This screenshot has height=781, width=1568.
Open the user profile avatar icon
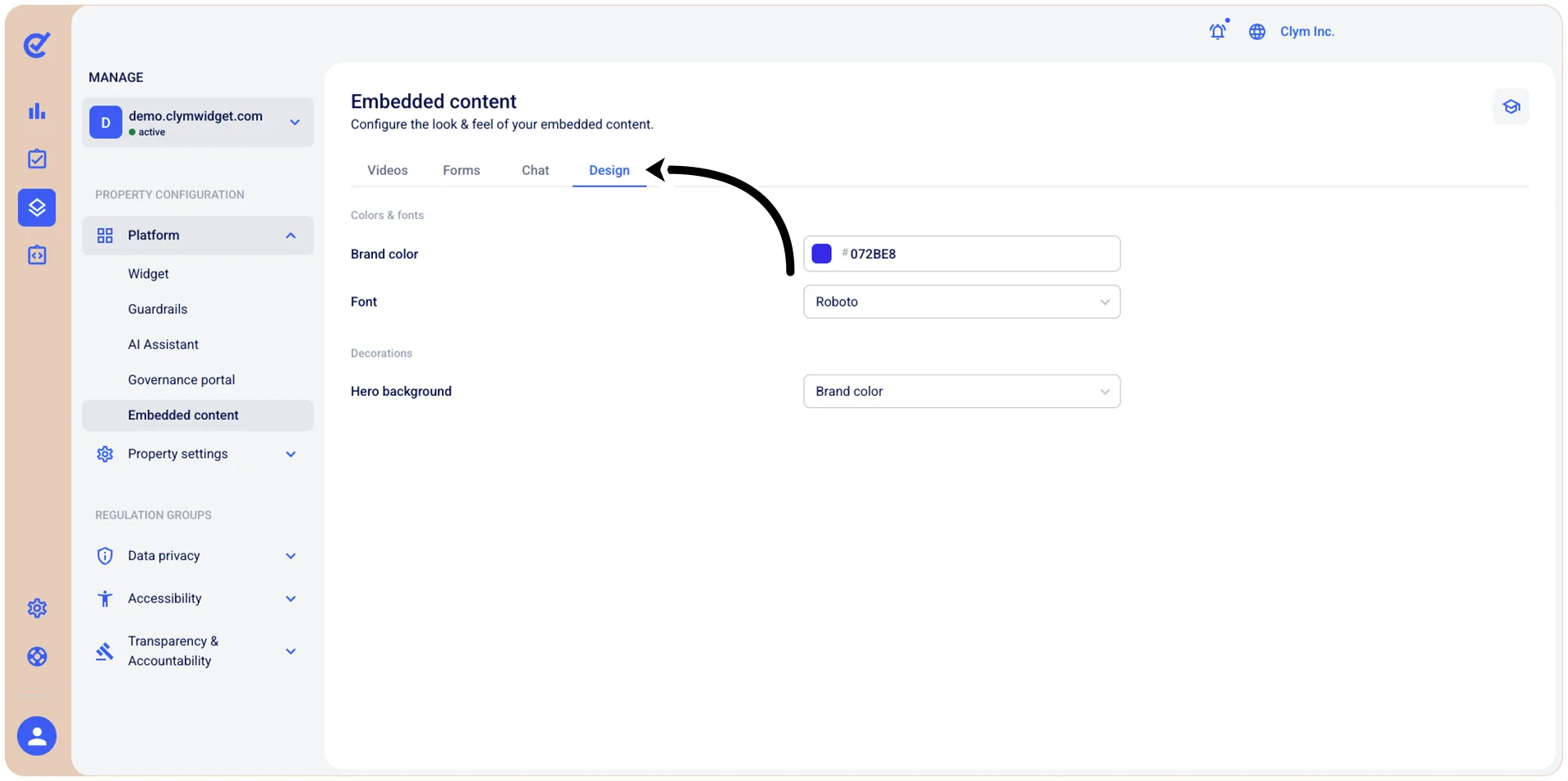pyautogui.click(x=37, y=736)
